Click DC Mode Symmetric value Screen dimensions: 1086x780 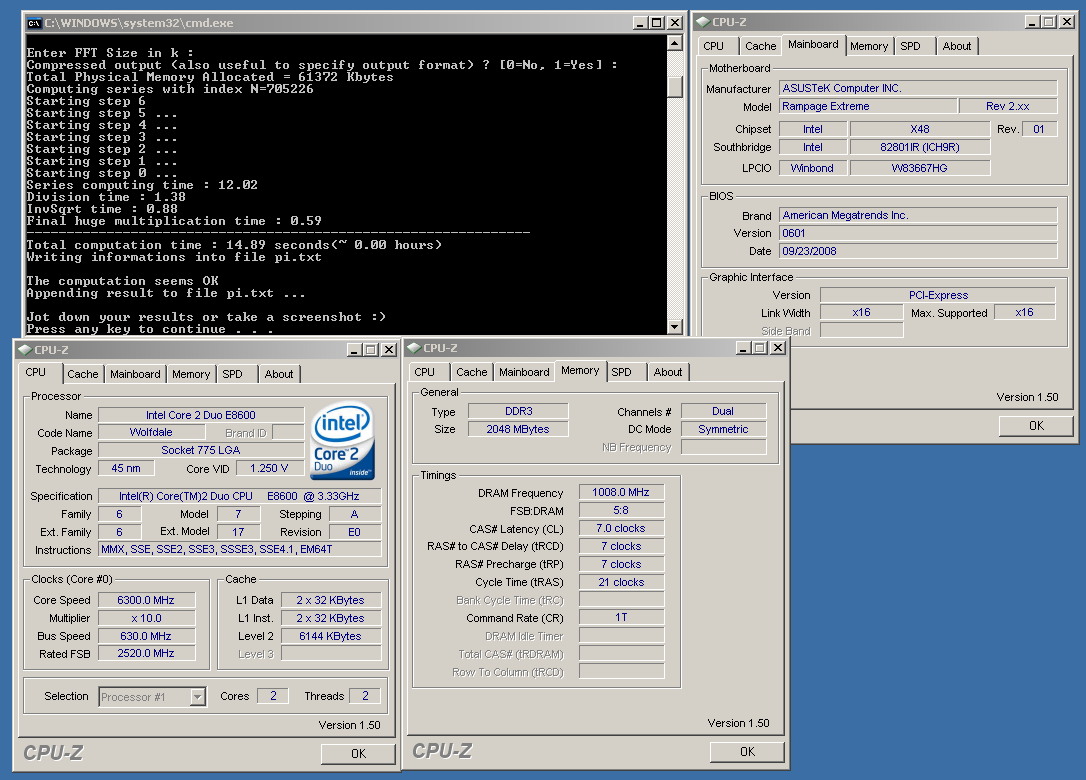point(724,429)
